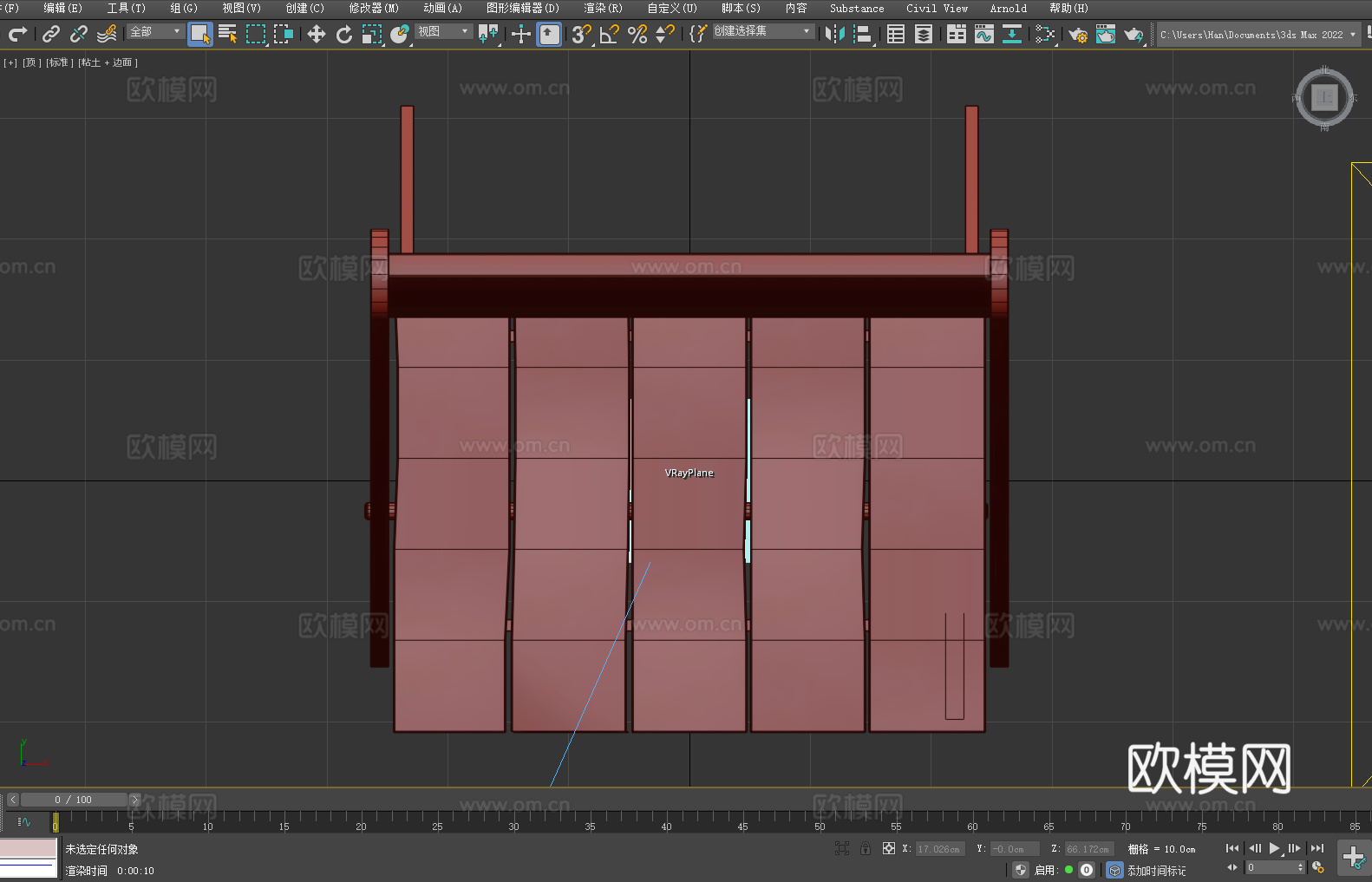Open Schematic View
Image resolution: width=1372 pixels, height=882 pixels.
pos(1012,34)
